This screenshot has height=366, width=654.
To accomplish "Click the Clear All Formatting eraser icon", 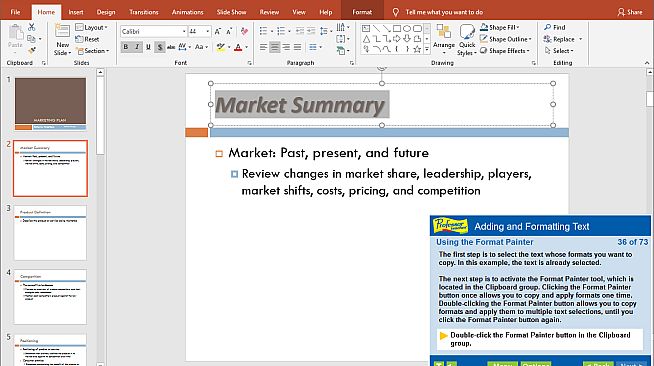I will tap(244, 31).
